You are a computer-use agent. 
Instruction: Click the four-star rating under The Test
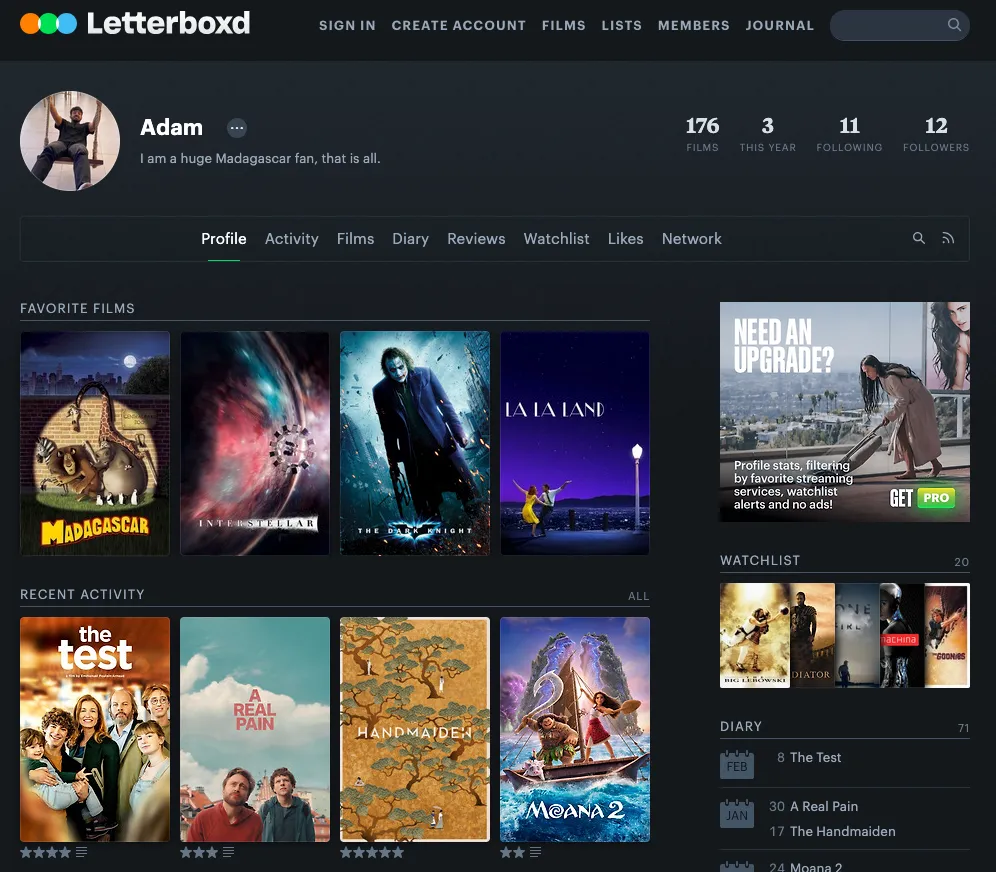click(x=45, y=852)
